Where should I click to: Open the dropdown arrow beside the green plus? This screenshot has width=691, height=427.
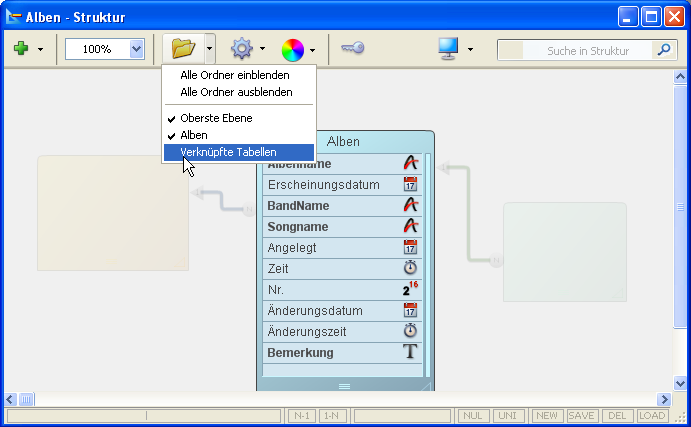click(40, 49)
